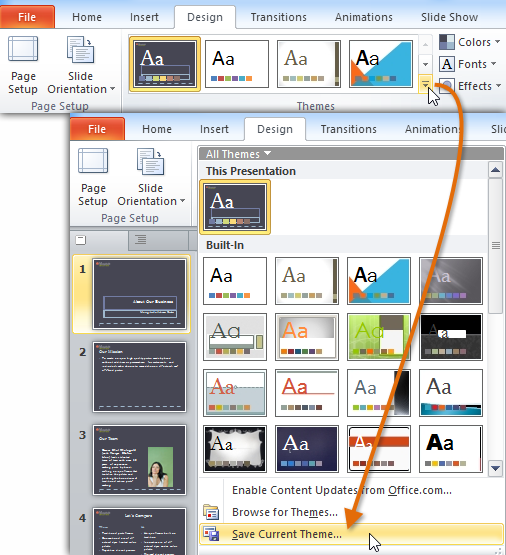Open the Colors dropdown

point(470,42)
